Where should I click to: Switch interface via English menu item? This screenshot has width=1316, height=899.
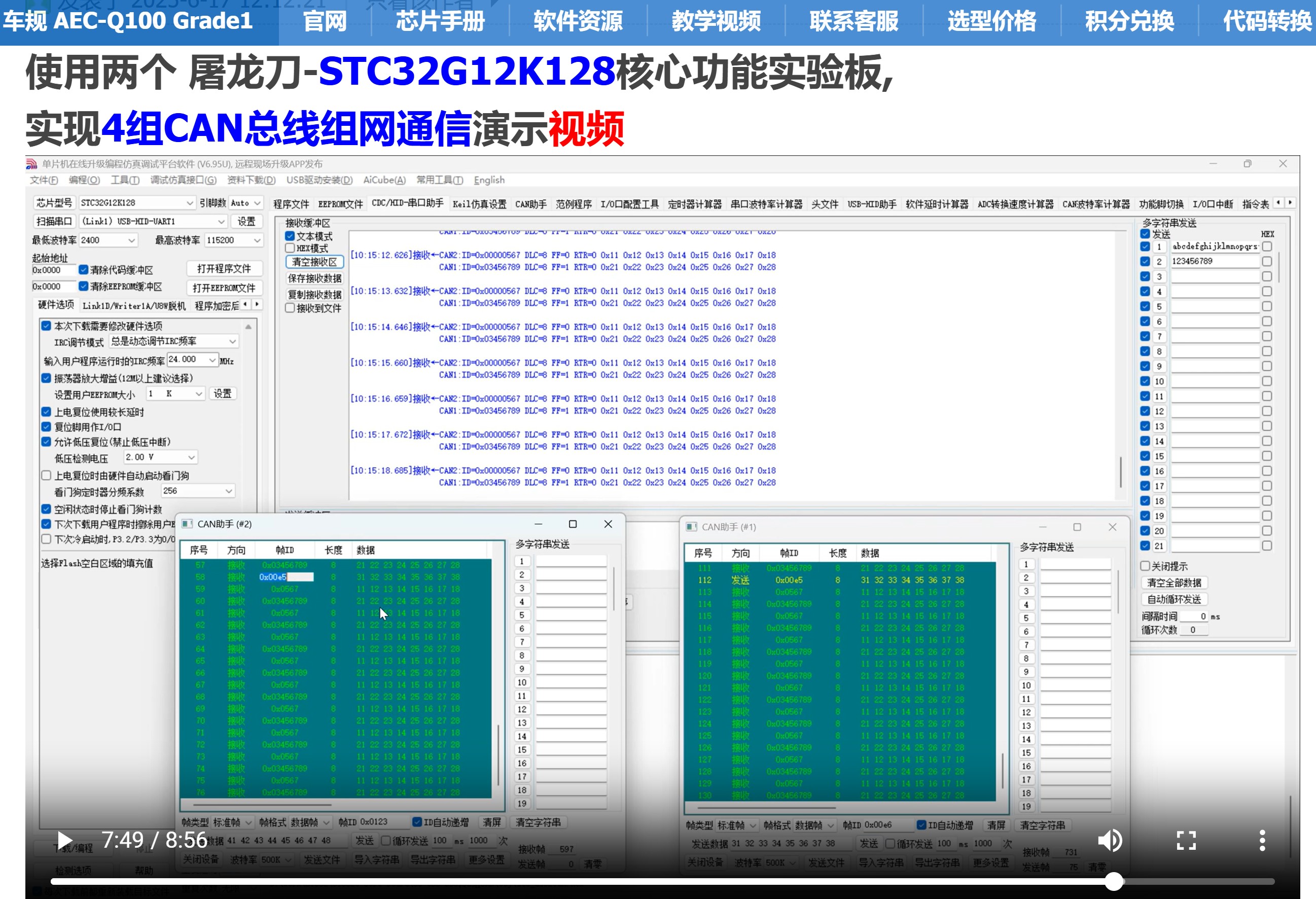click(x=489, y=180)
